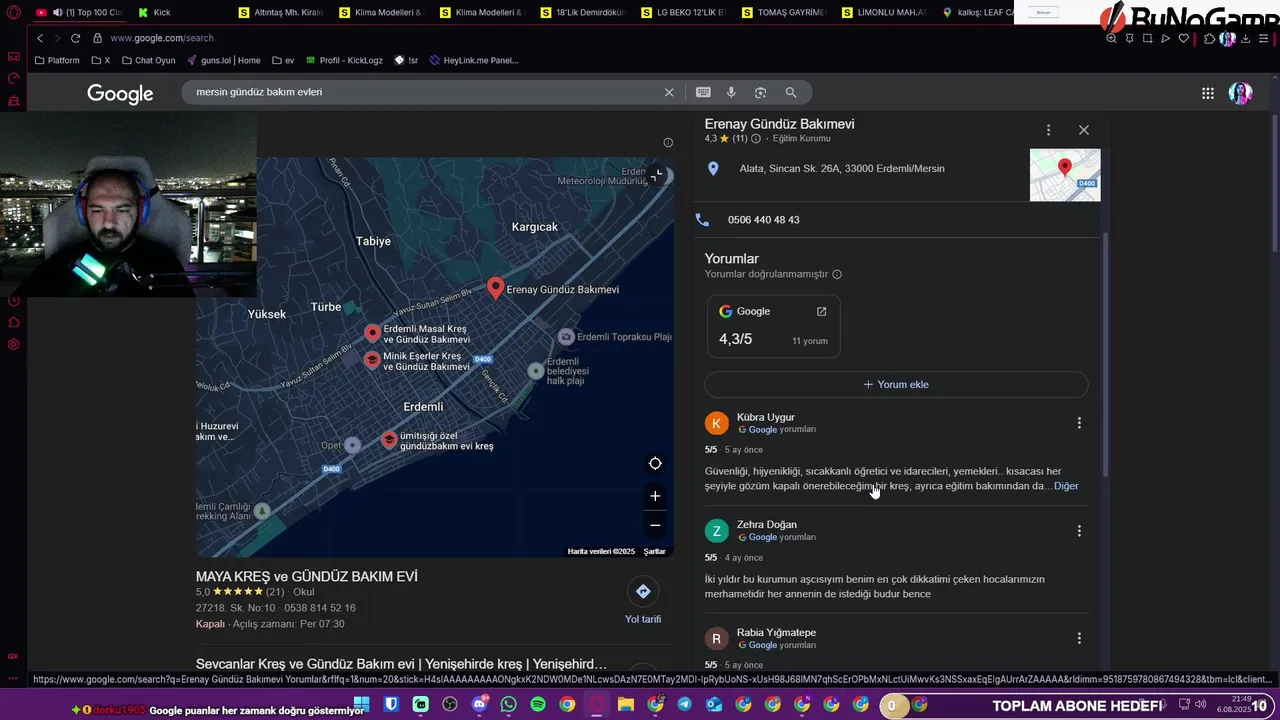
Task: Reload the page
Action: pyautogui.click(x=75, y=38)
